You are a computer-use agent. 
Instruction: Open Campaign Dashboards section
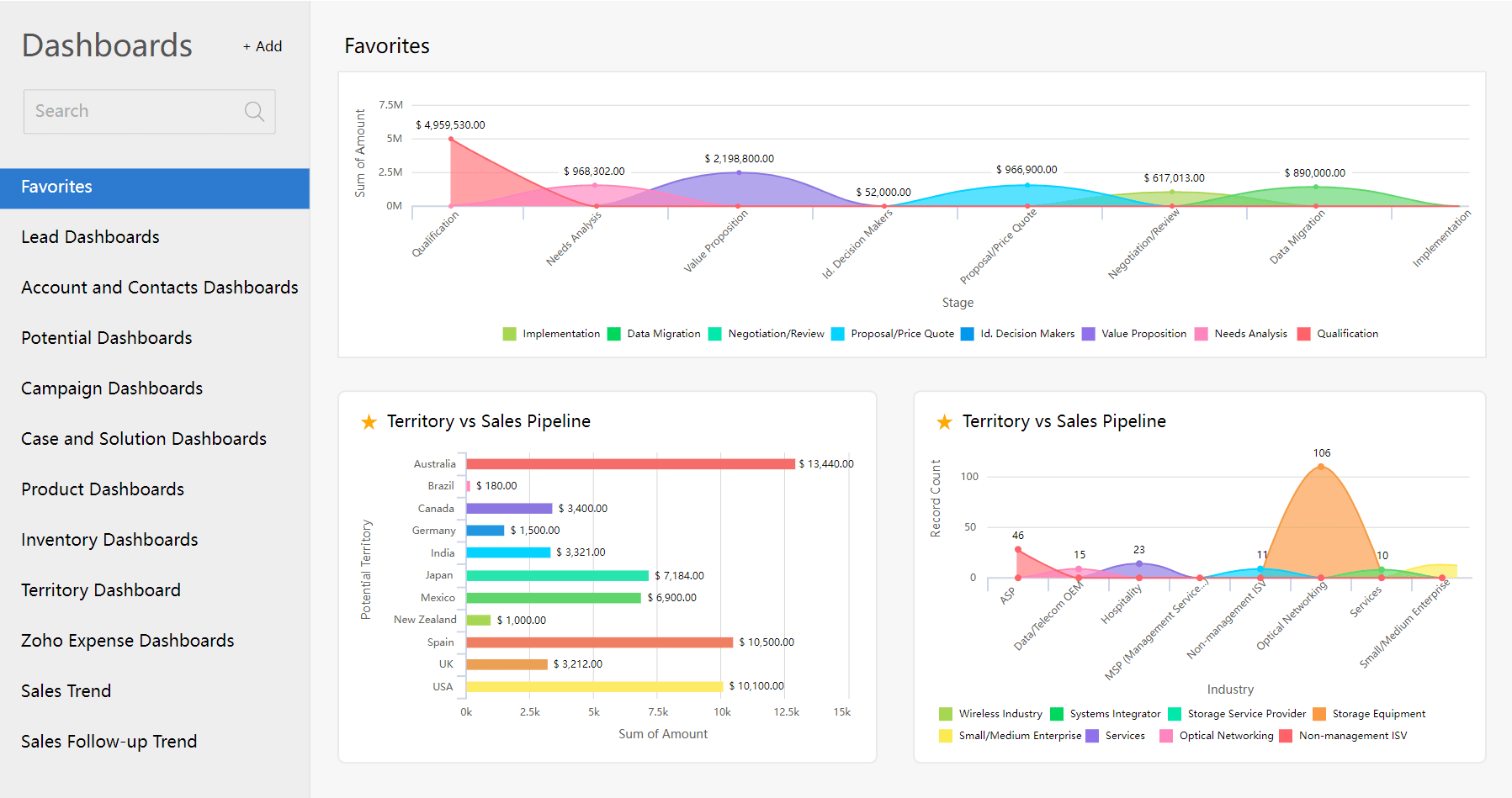tap(112, 388)
